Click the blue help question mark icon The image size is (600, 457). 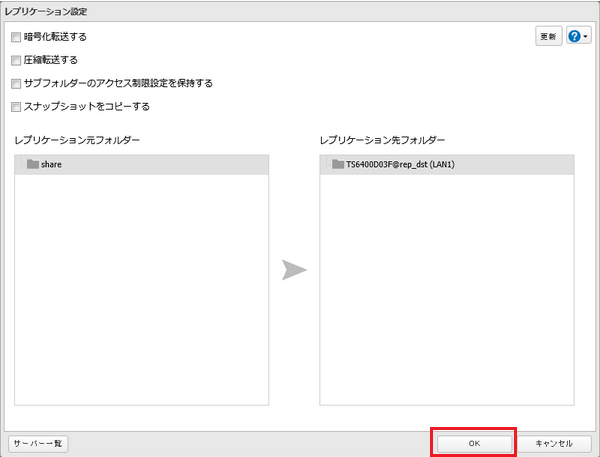pos(574,36)
